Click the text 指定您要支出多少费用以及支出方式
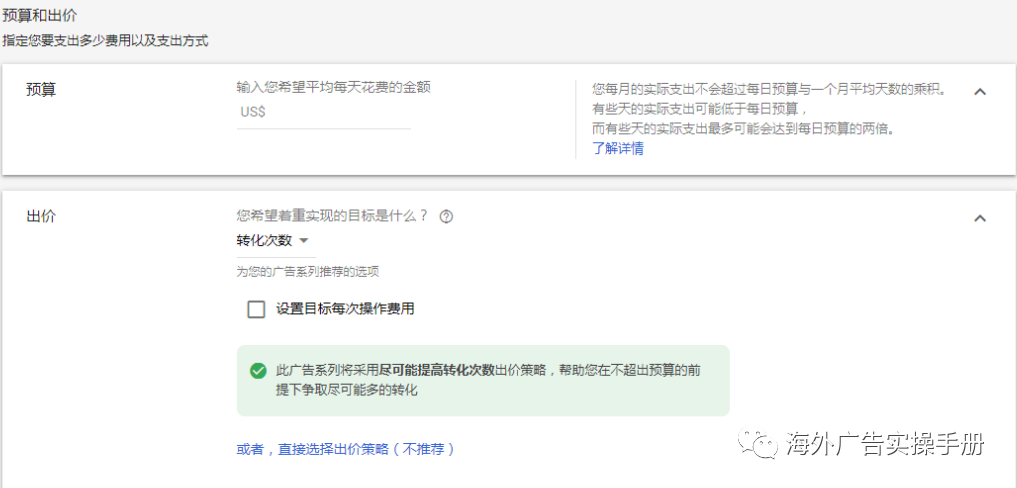This screenshot has height=488, width=1017. [105, 41]
